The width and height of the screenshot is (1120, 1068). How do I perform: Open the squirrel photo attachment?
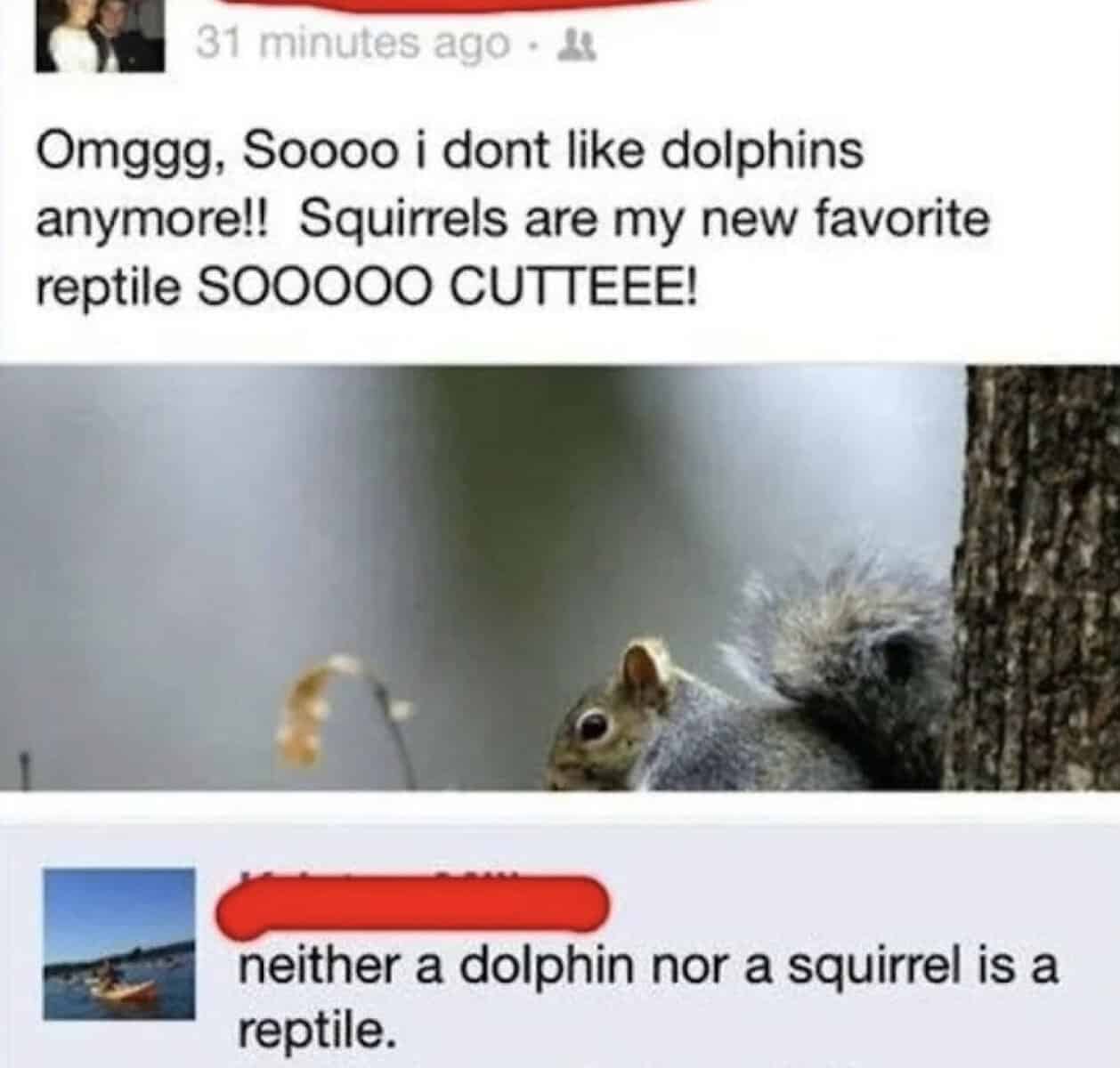(x=560, y=578)
